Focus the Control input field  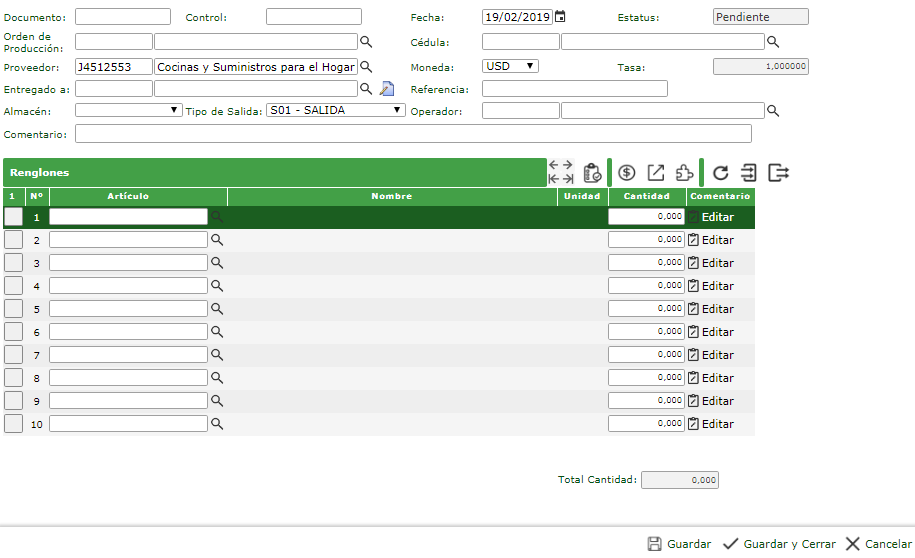pyautogui.click(x=314, y=16)
